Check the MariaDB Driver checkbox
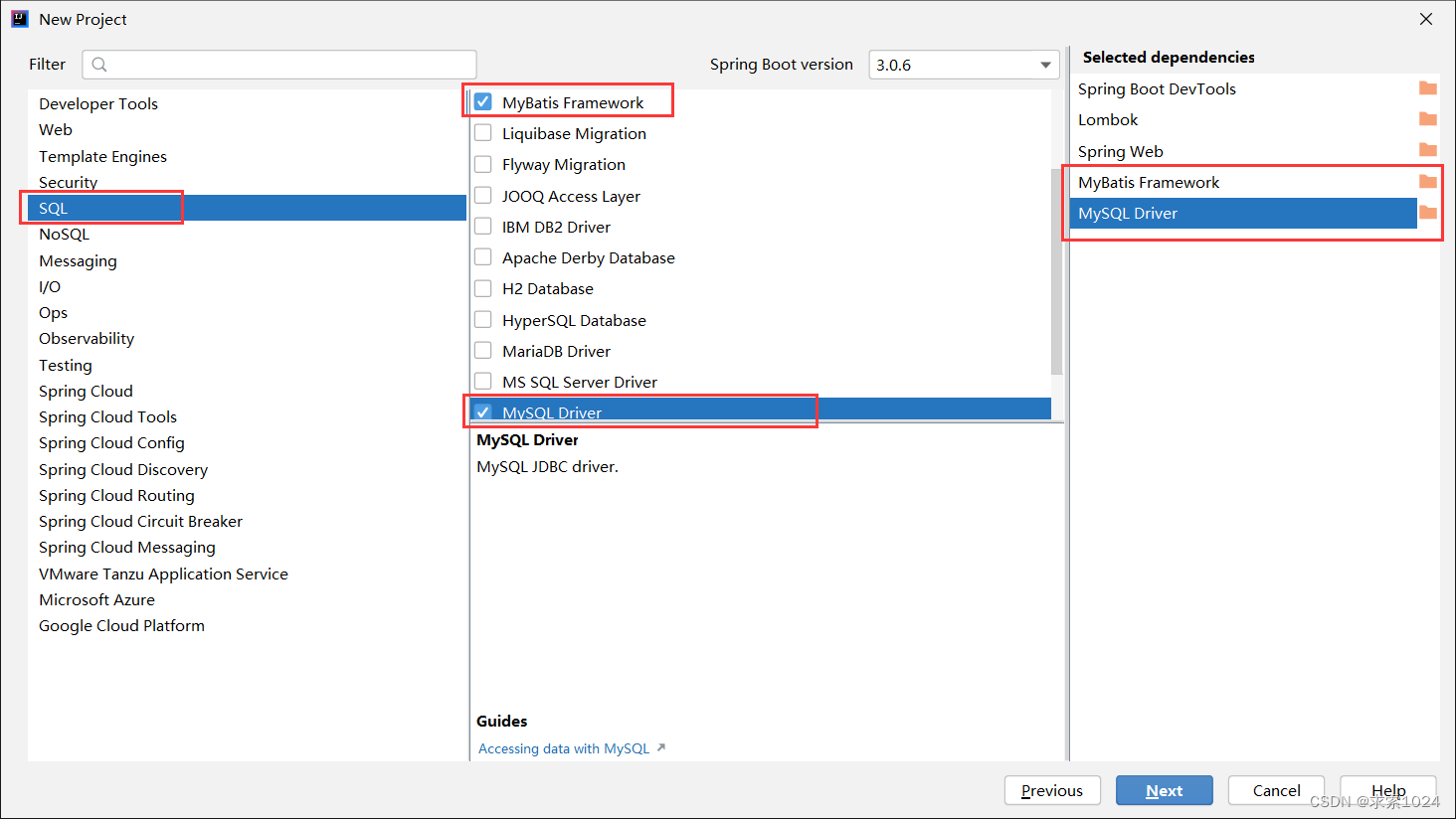This screenshot has height=819, width=1456. [483, 350]
